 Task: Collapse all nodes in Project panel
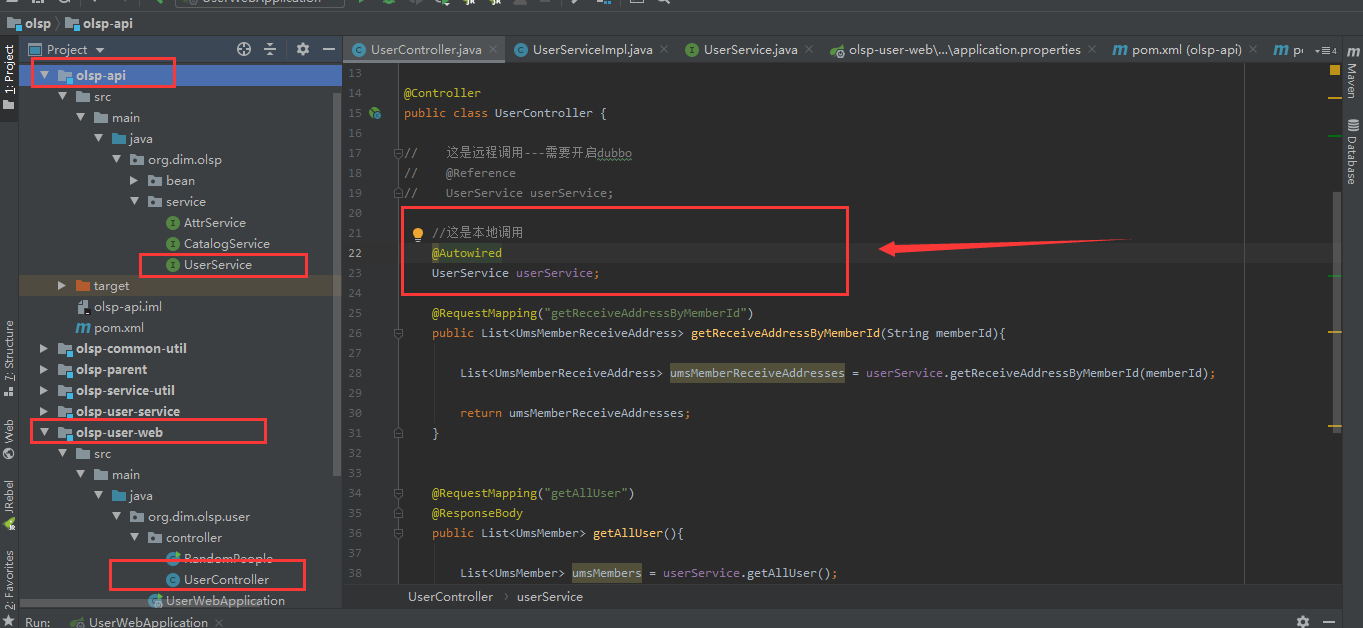[270, 49]
